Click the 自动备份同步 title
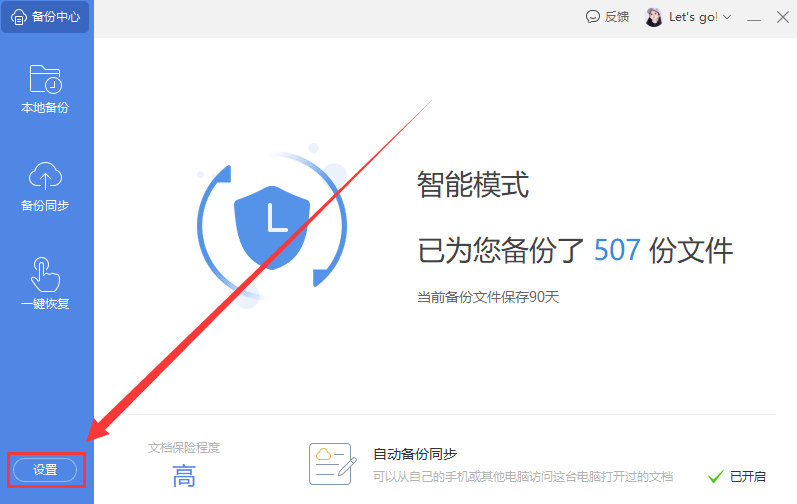Viewport: 797px width, 504px height. [415, 454]
